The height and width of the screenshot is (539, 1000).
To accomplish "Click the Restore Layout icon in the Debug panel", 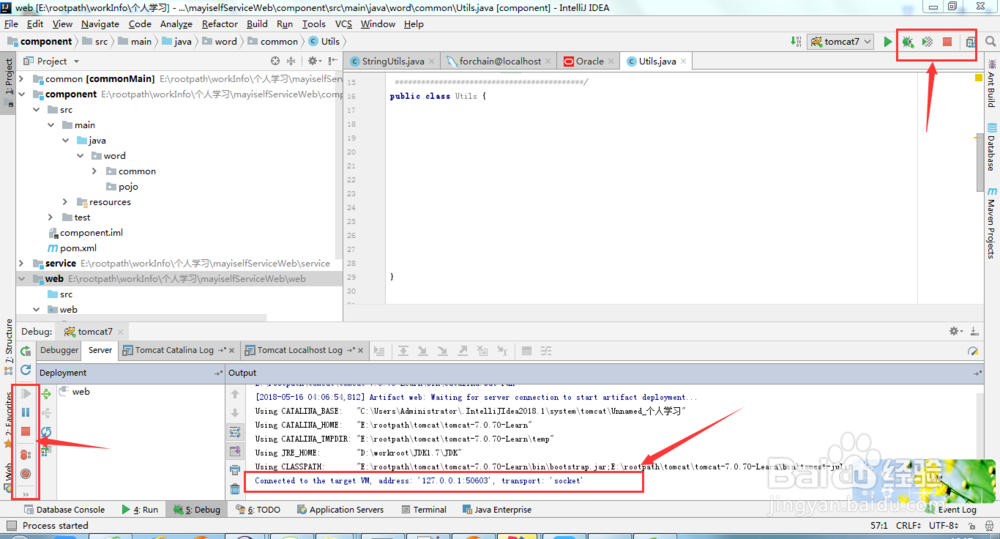I will pyautogui.click(x=973, y=351).
